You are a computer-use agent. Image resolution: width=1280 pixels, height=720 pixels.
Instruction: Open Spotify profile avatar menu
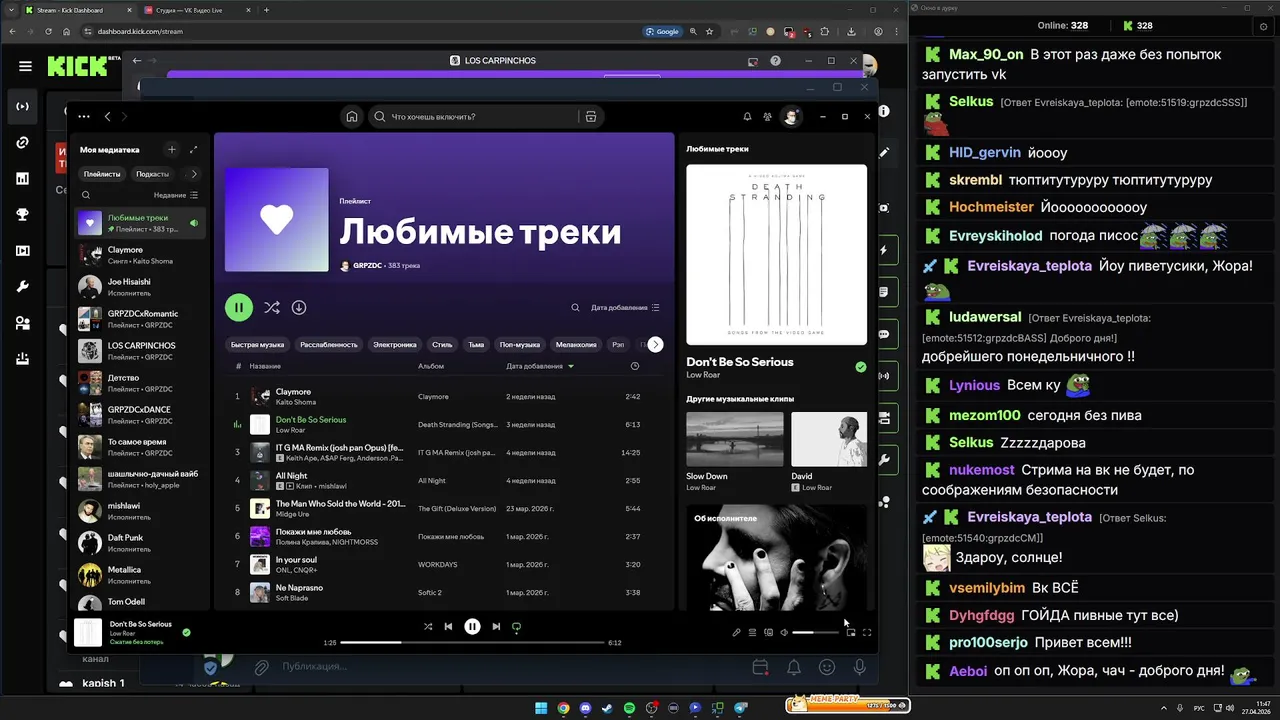[791, 117]
